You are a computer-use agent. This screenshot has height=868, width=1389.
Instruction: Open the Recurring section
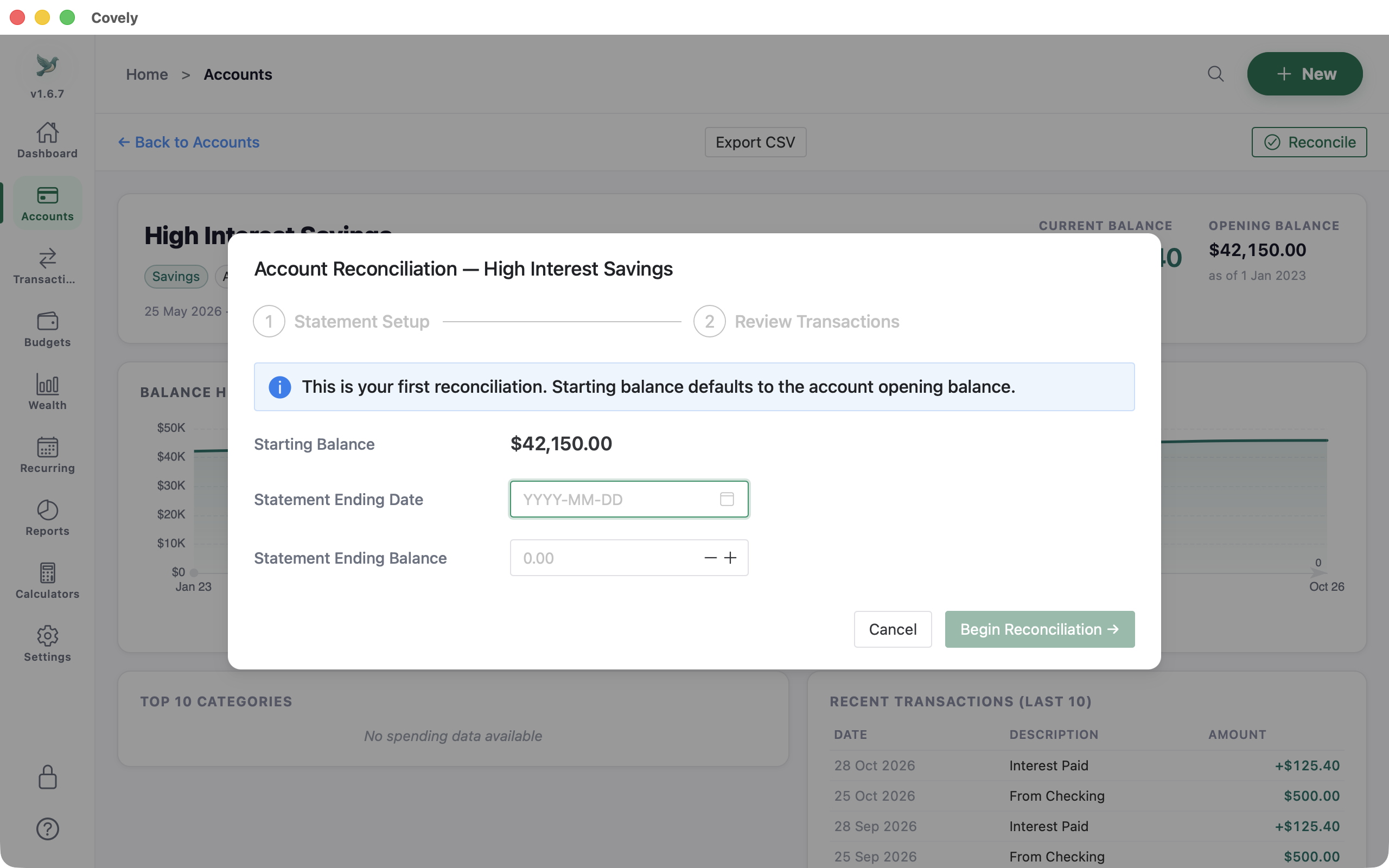tap(47, 455)
